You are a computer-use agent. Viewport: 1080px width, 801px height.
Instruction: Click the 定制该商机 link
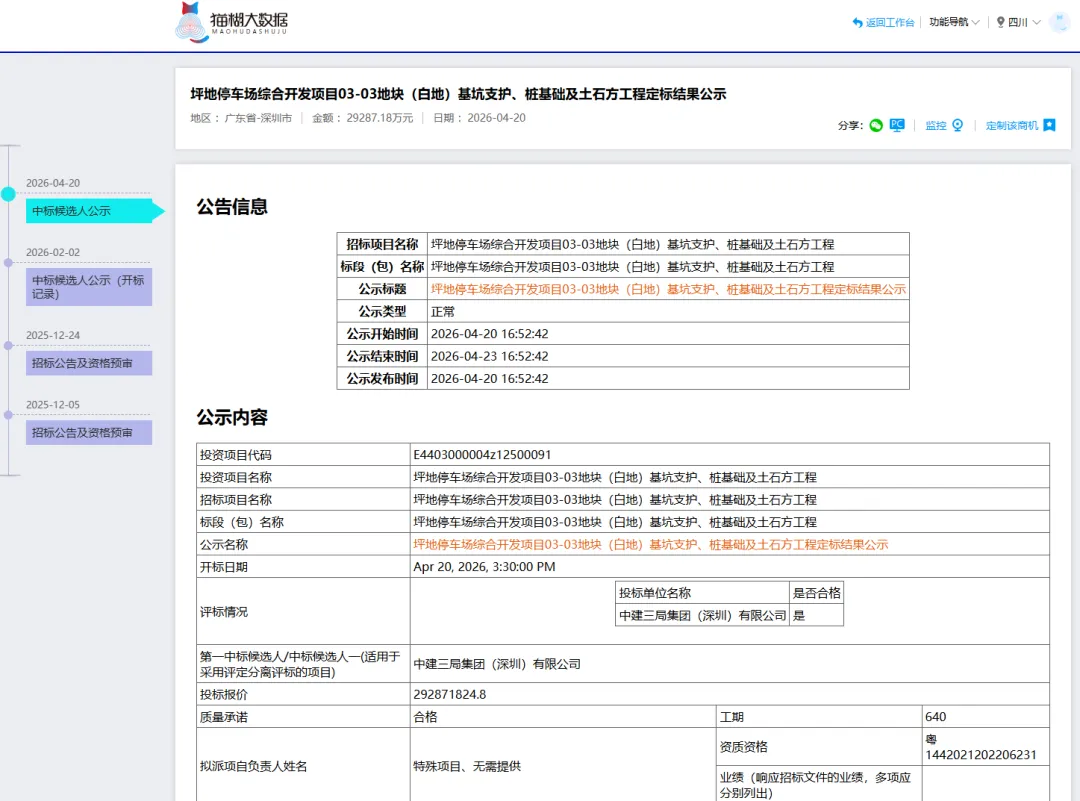[x=1012, y=125]
